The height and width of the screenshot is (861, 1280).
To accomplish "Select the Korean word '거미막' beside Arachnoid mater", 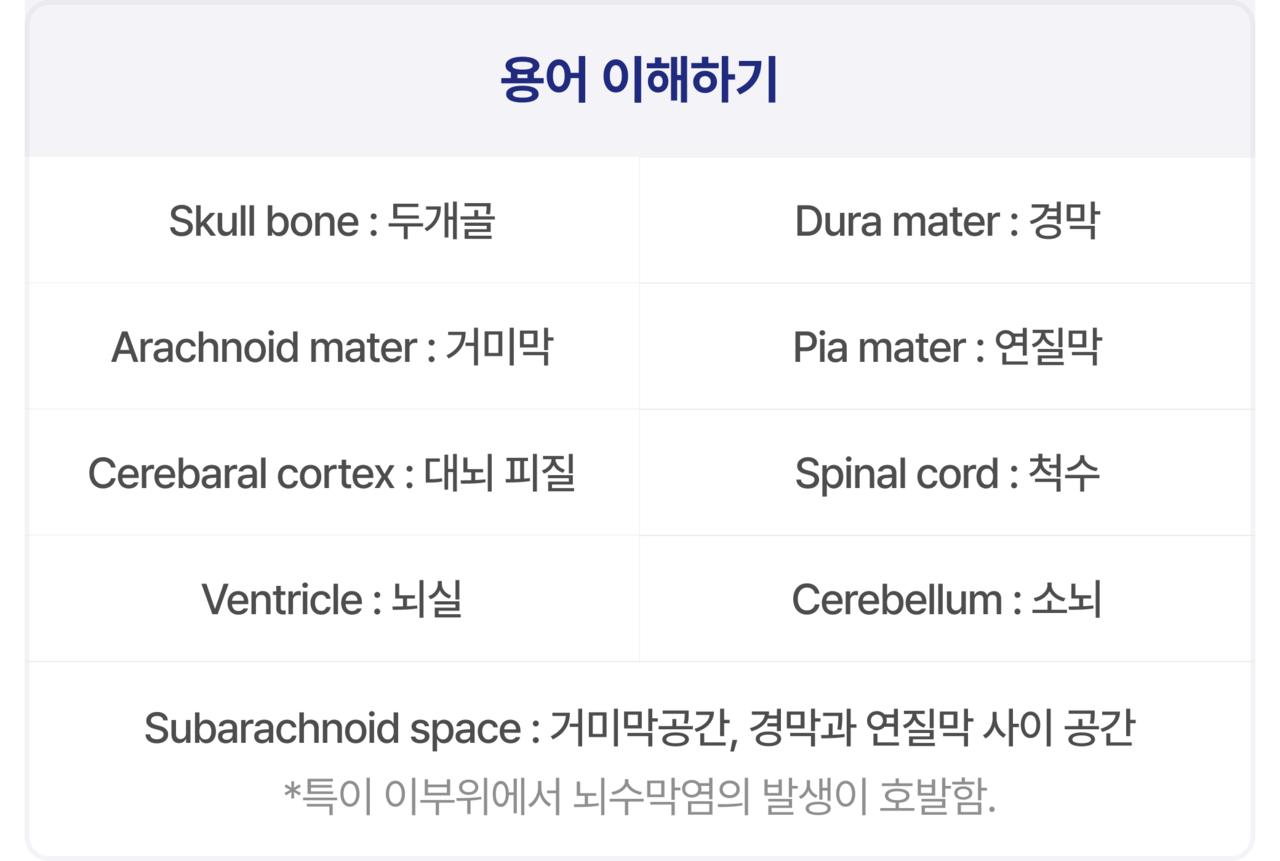I will click(499, 347).
